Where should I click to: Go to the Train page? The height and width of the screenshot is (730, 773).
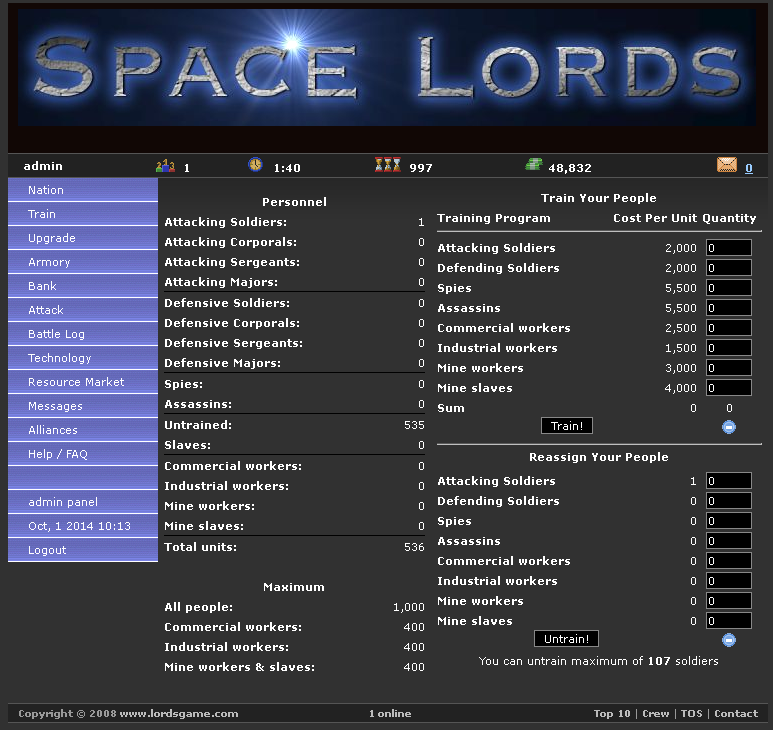83,214
